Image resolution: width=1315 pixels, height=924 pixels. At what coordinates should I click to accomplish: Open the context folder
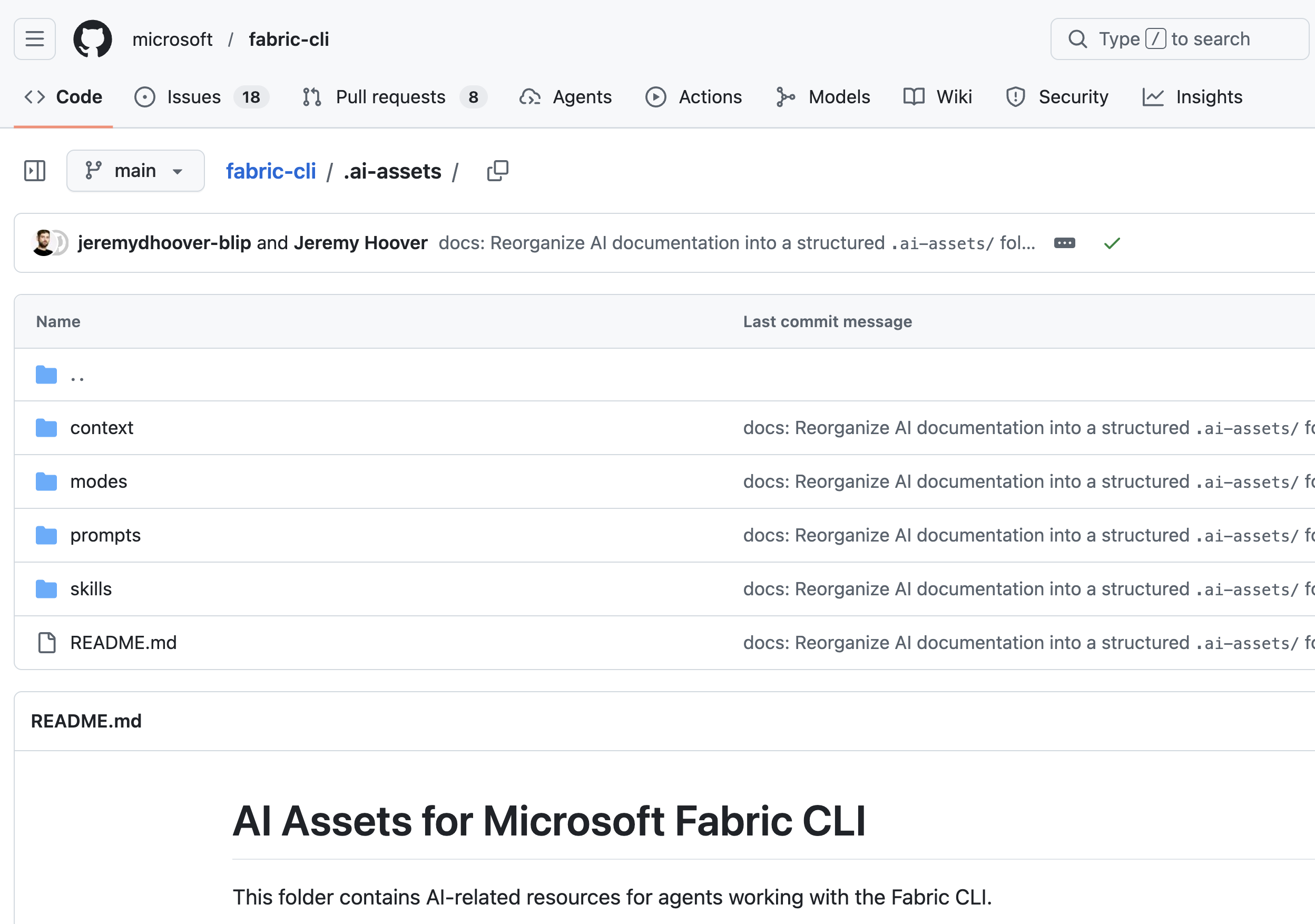(102, 428)
